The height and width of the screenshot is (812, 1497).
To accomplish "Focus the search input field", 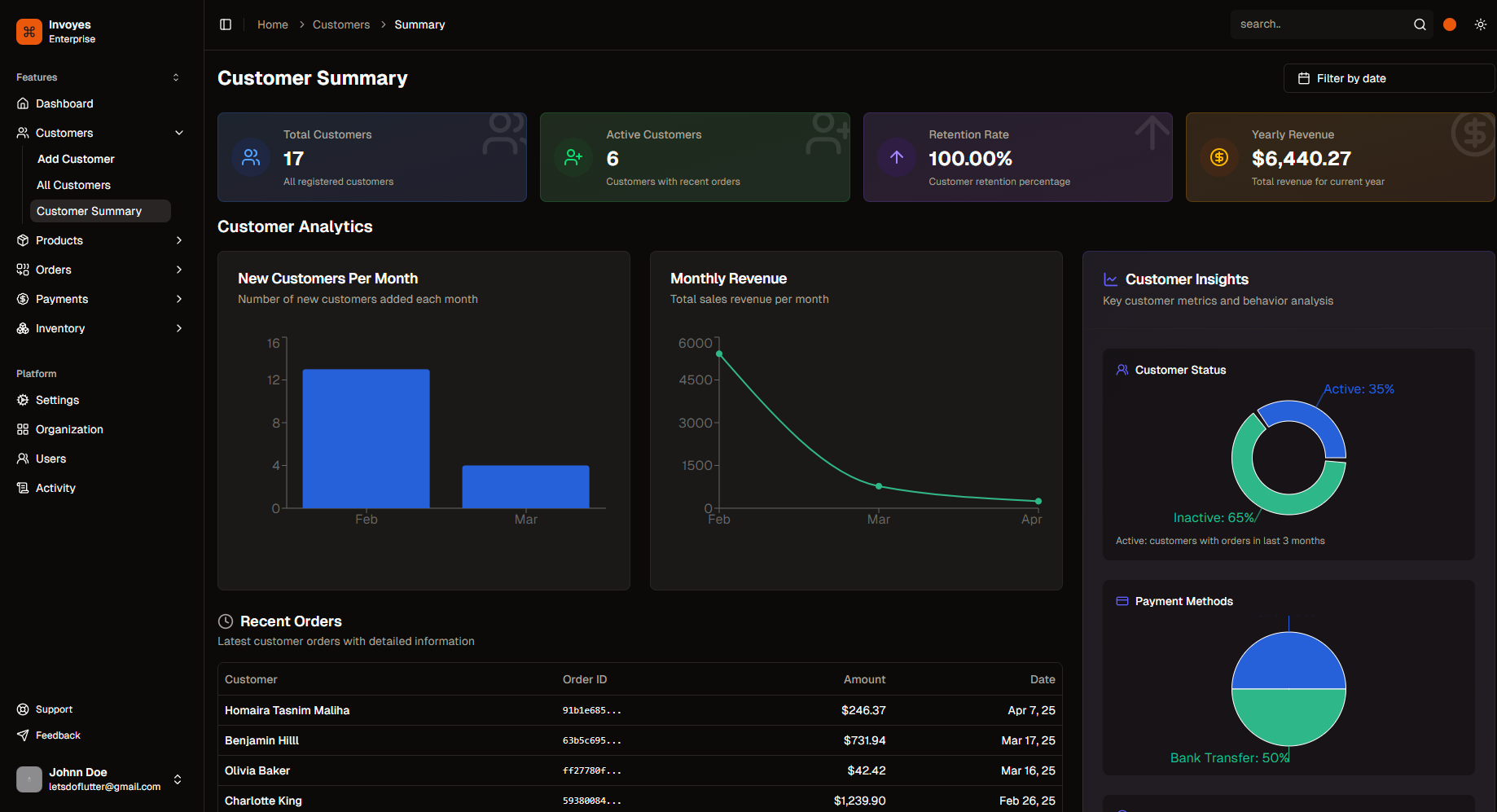I will coord(1319,24).
